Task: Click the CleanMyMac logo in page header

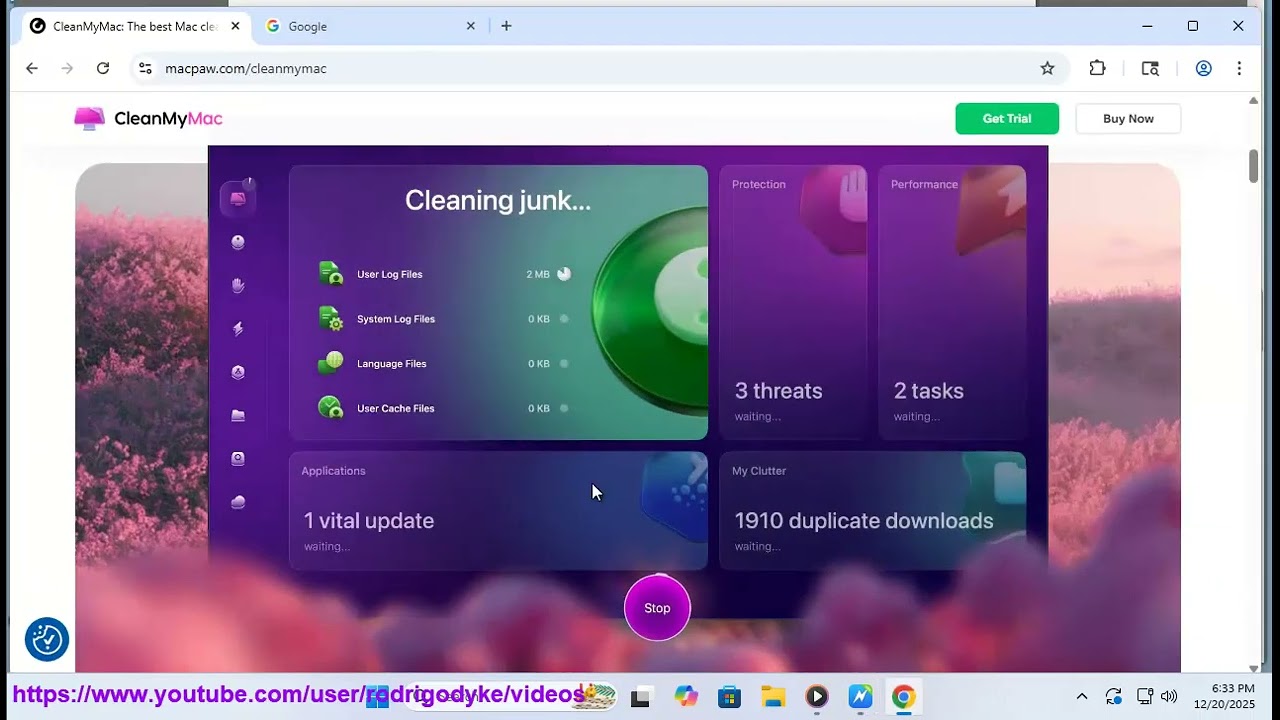Action: 148,118
